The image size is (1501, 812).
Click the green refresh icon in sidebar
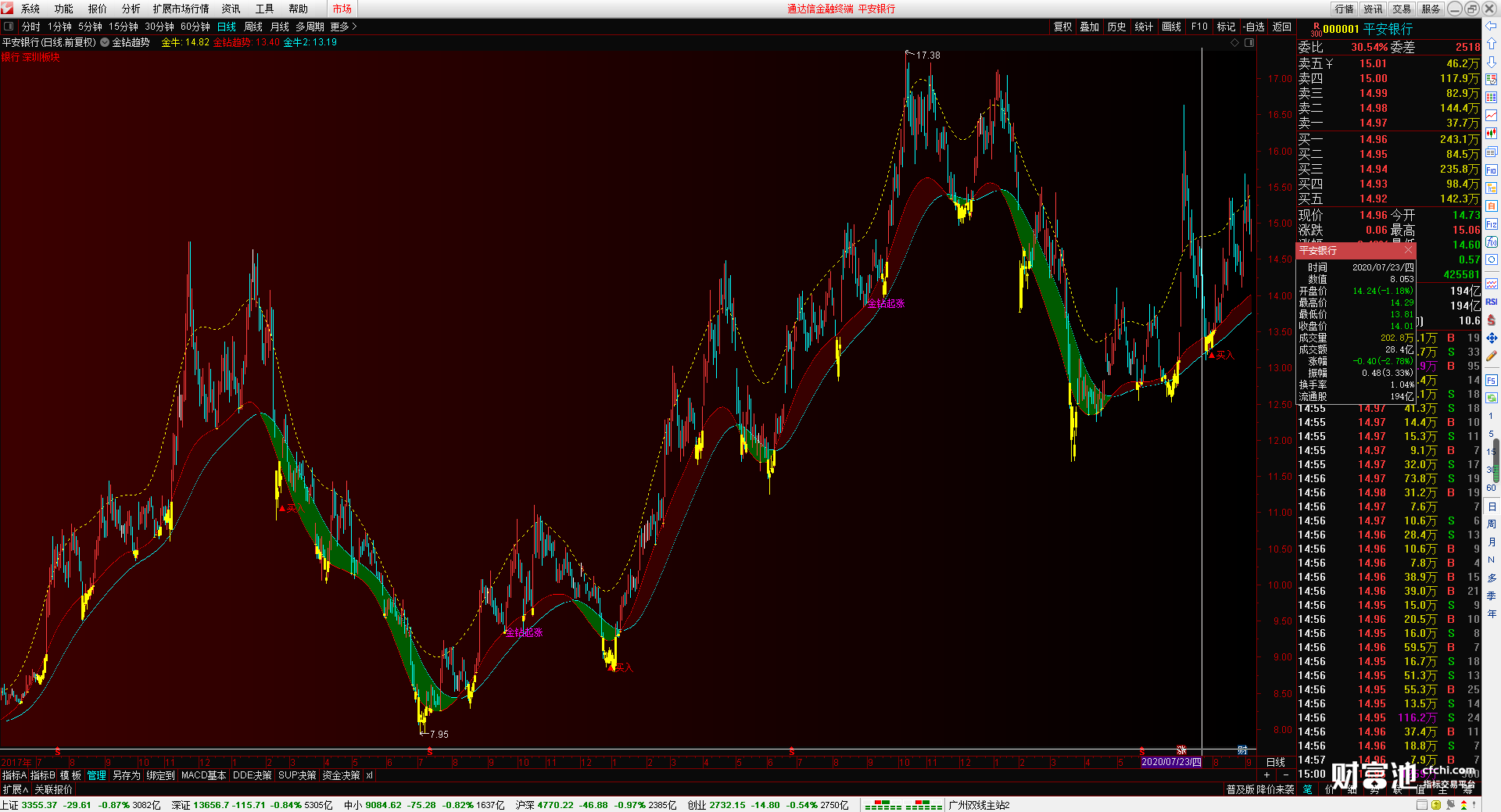[x=1491, y=398]
